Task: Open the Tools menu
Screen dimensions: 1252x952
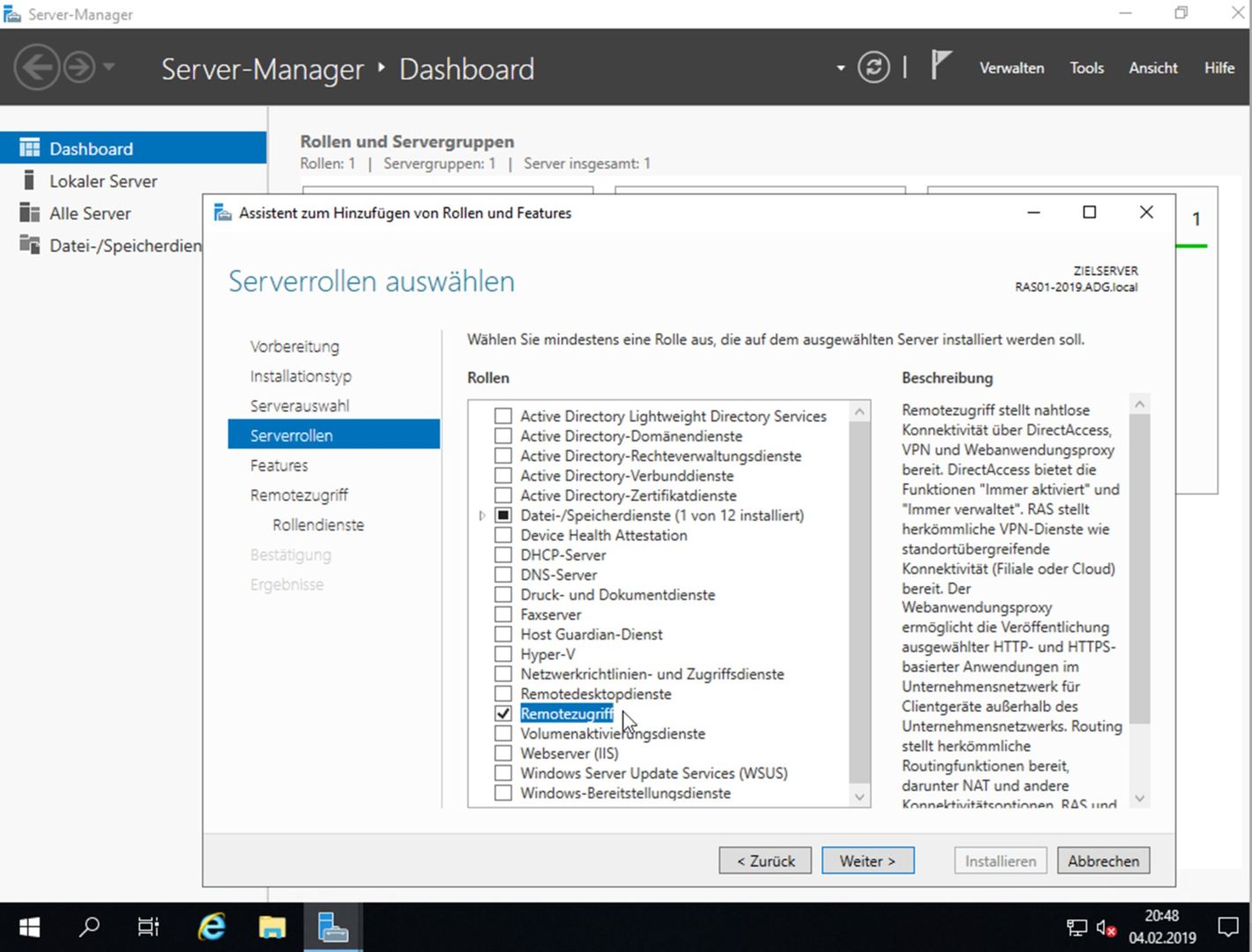Action: tap(1086, 68)
